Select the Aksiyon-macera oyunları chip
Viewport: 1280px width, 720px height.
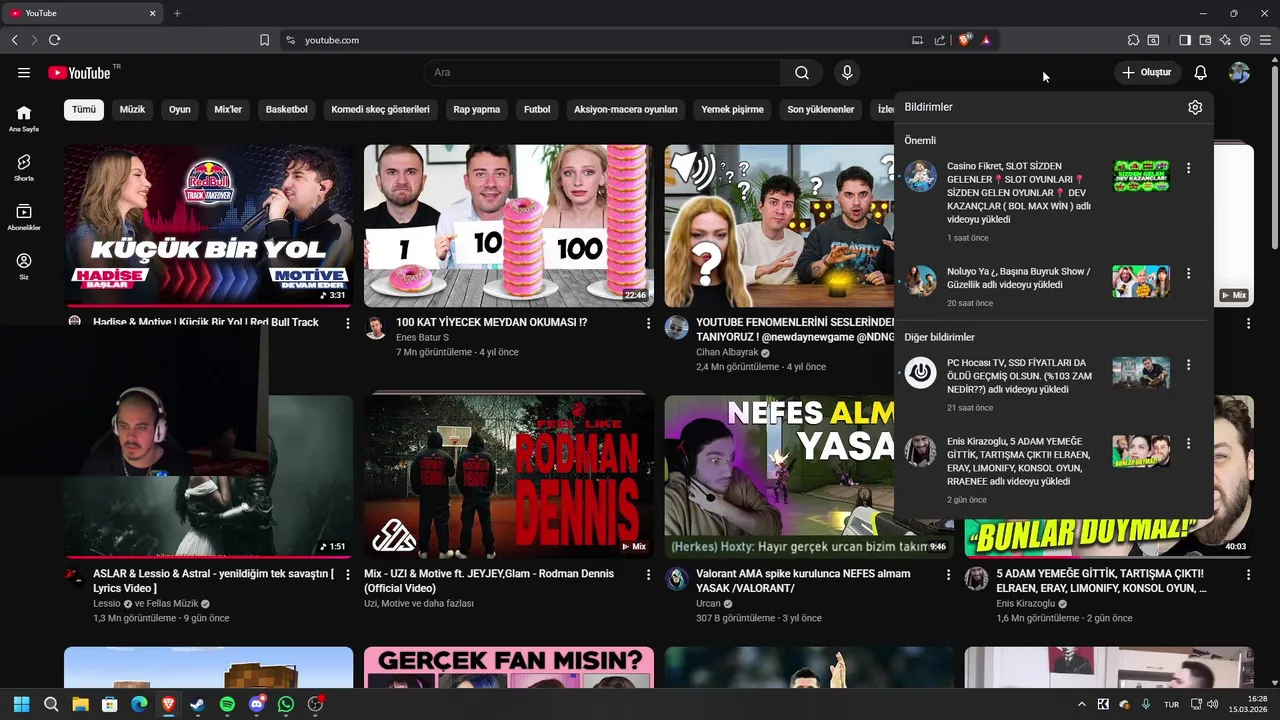click(x=626, y=109)
